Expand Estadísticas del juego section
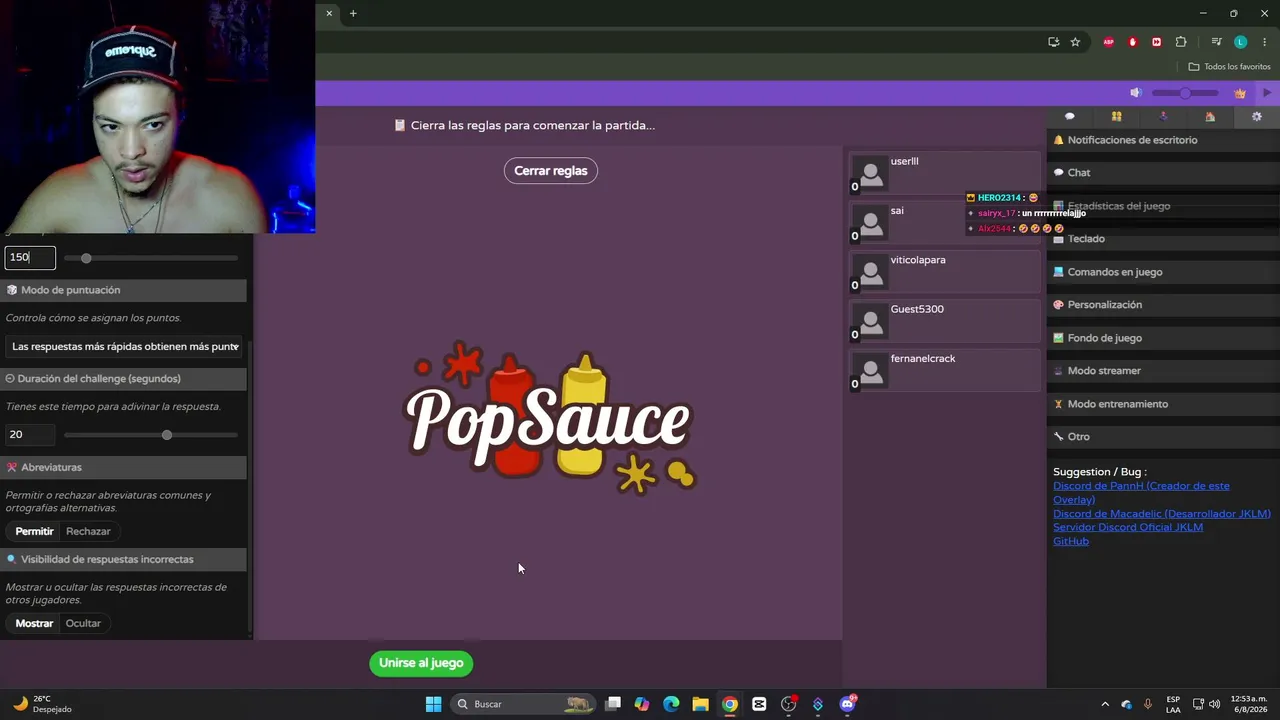The image size is (1280, 720). click(x=1163, y=206)
